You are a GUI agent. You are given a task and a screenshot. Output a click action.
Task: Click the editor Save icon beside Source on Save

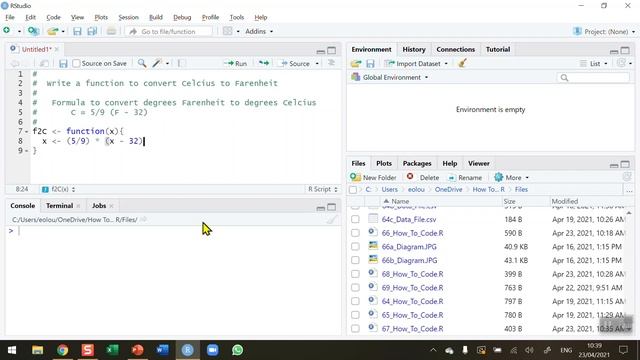[x=63, y=64]
